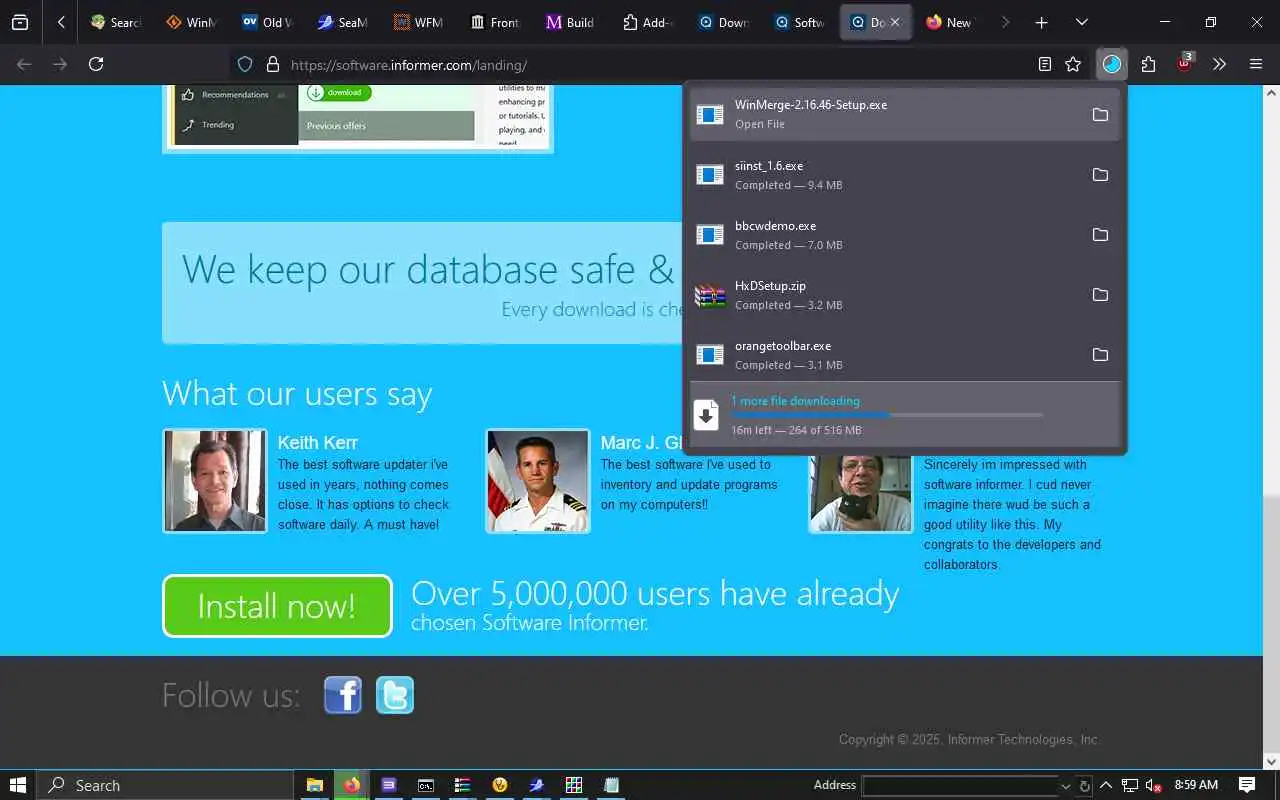Click the taskbar Search box

[x=165, y=785]
